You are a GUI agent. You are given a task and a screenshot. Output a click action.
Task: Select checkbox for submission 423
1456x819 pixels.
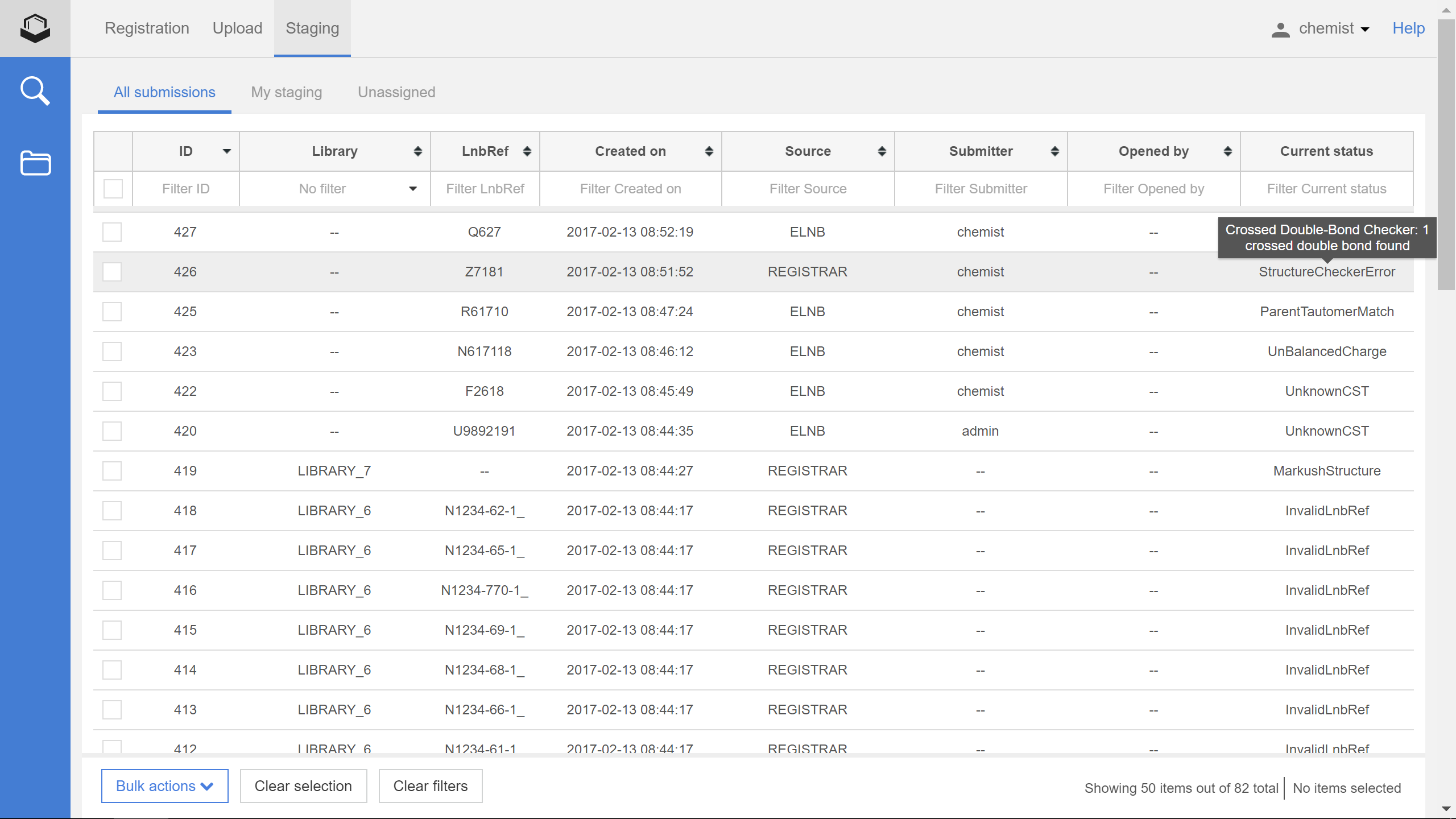(x=112, y=351)
